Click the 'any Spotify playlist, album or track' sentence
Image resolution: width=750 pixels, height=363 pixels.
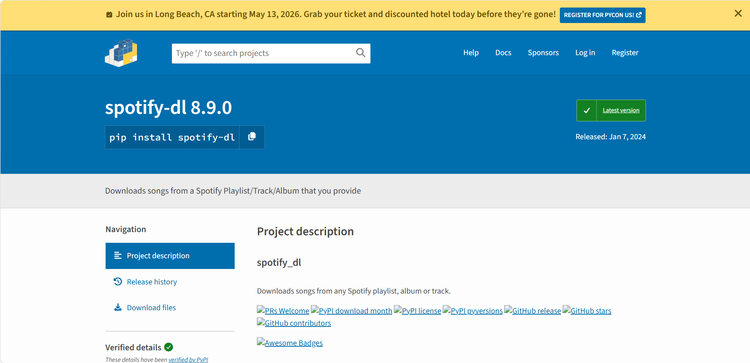pos(353,291)
